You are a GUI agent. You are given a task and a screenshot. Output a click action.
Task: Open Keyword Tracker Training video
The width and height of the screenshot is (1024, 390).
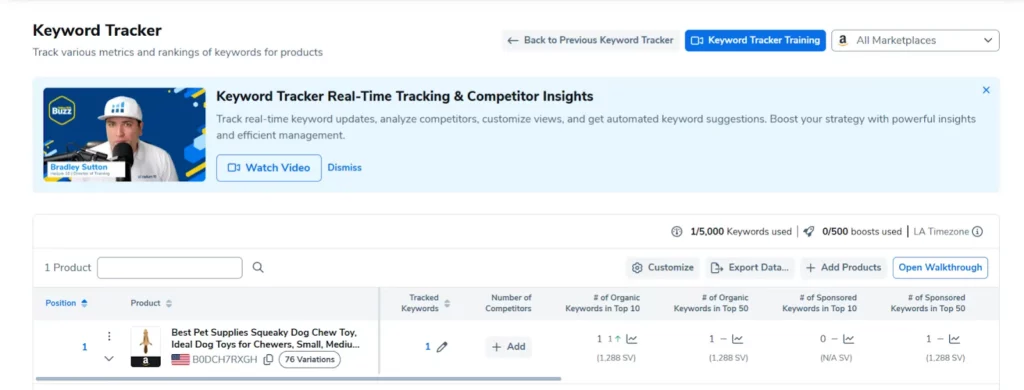755,41
